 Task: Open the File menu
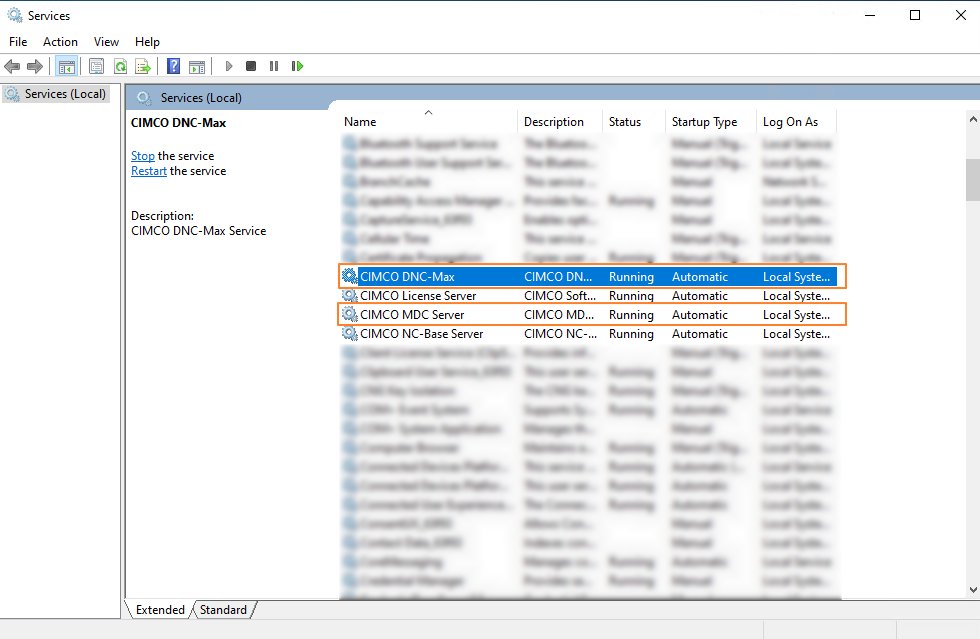point(18,42)
